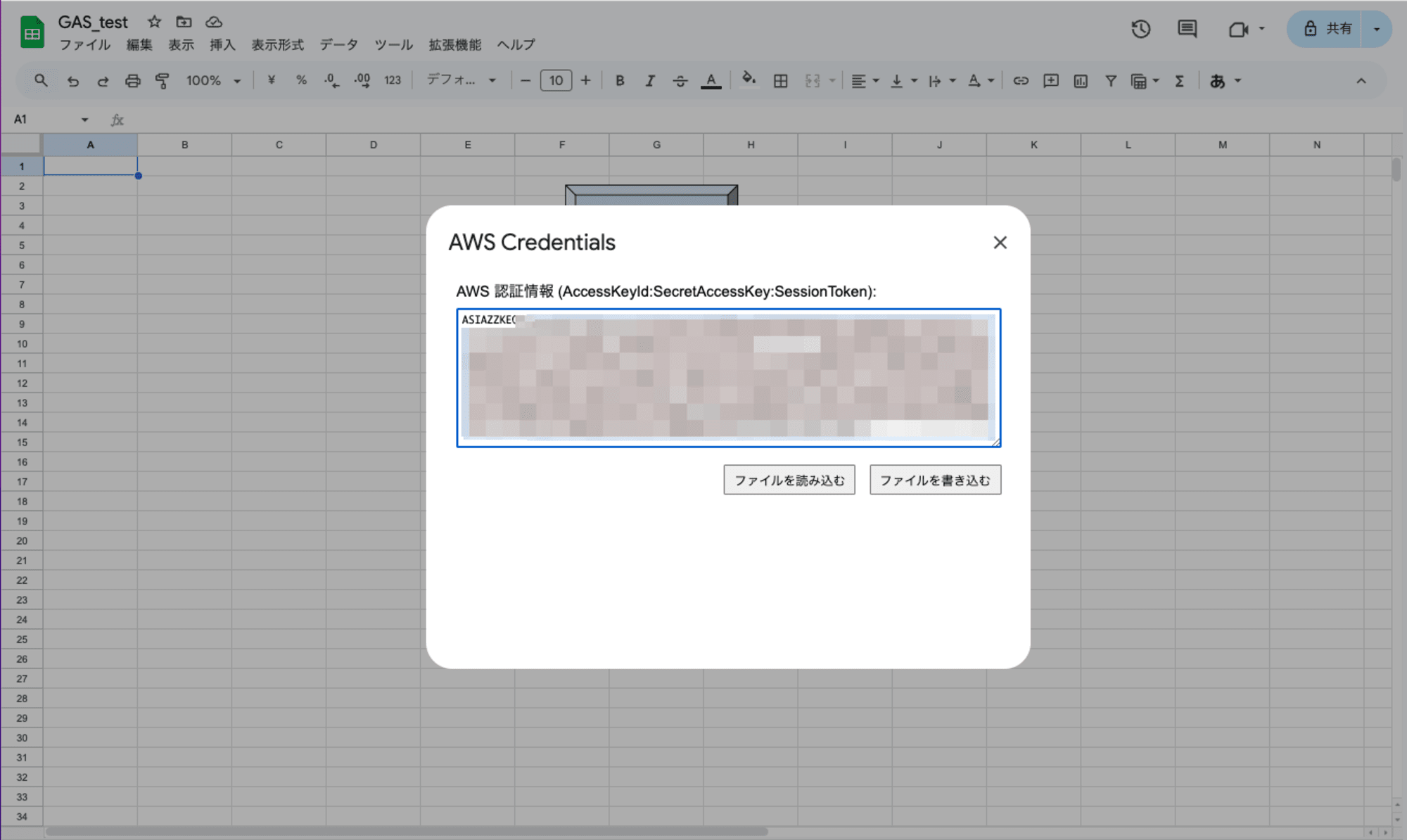Open version history clock icon
1407x840 pixels.
pyautogui.click(x=1140, y=29)
